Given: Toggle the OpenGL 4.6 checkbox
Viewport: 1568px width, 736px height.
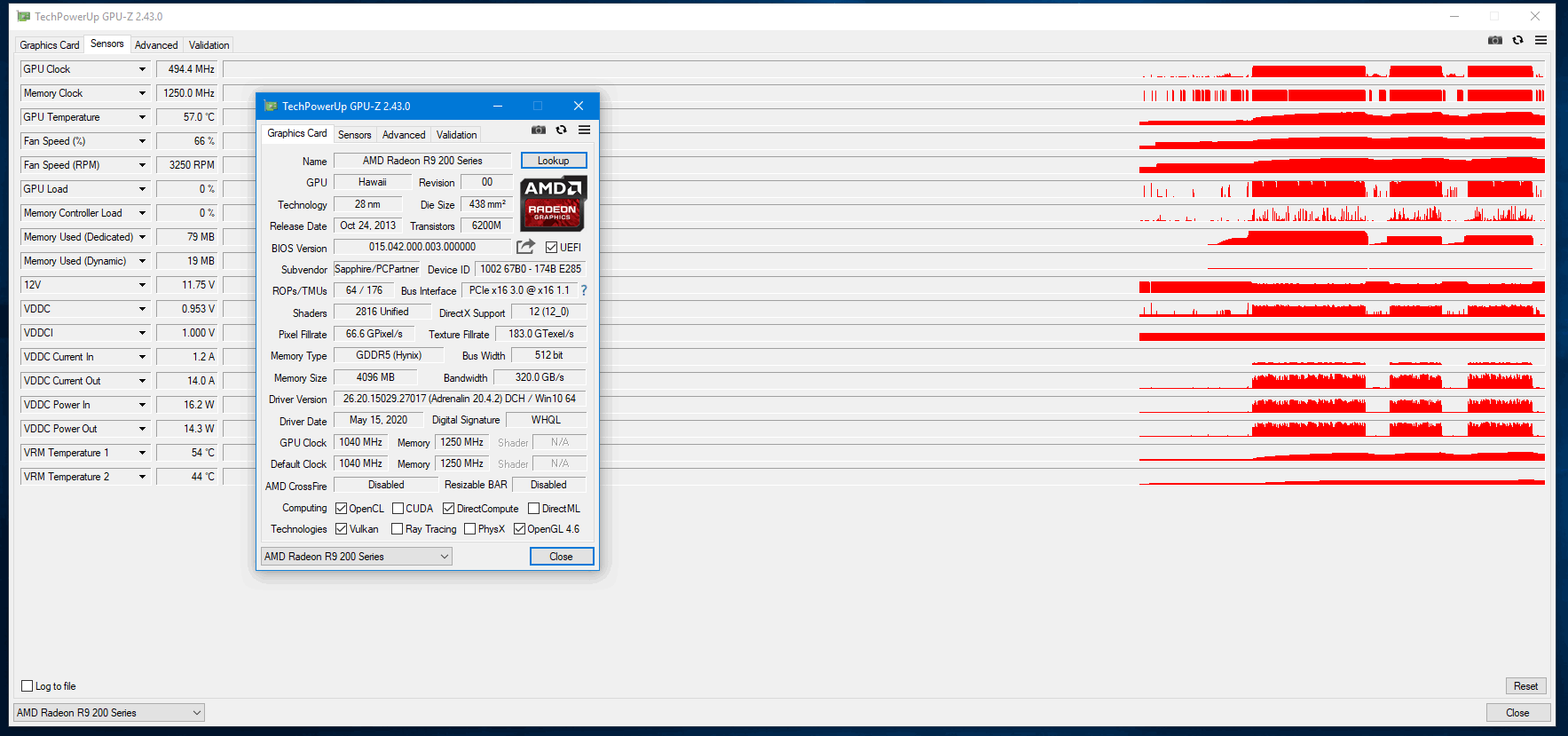Looking at the screenshot, I should coord(519,529).
